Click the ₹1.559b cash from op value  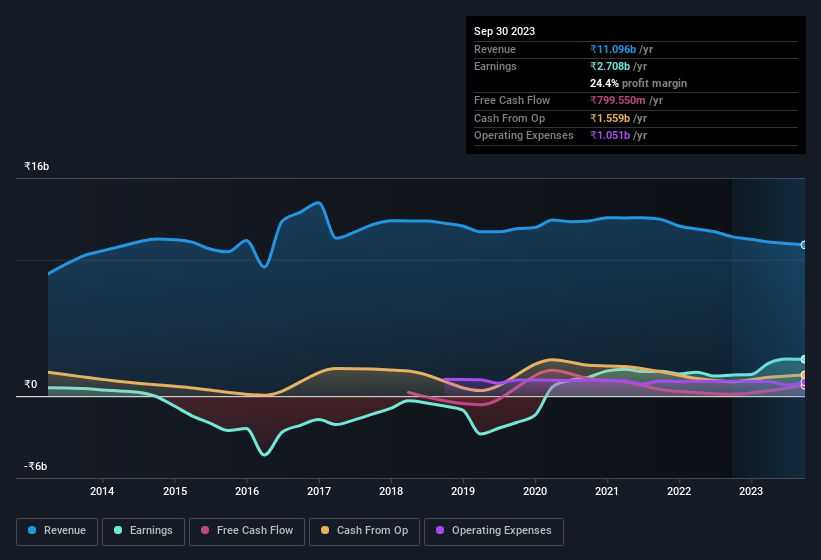610,118
